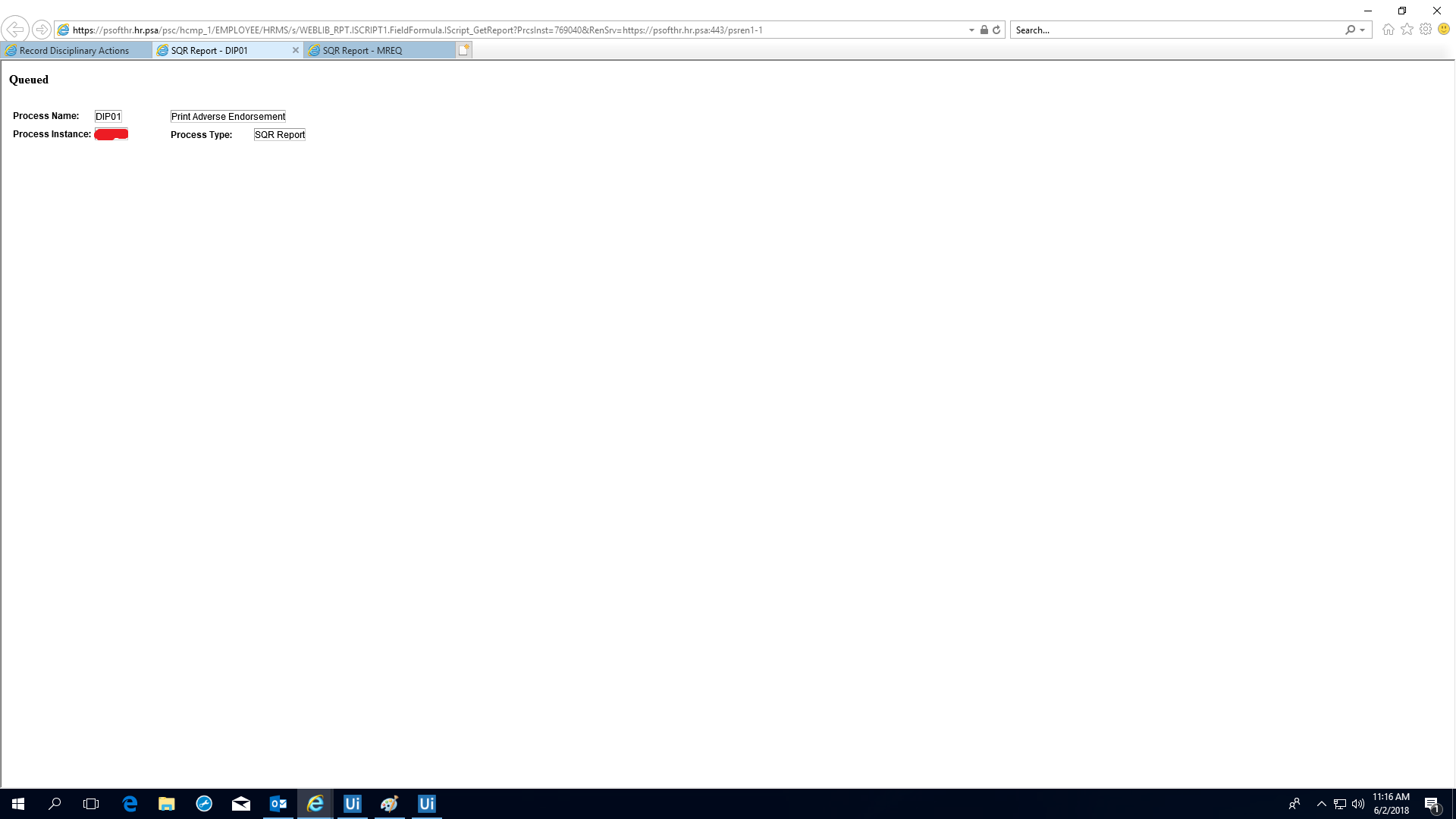
Task: Expand the search provider dropdown arrow
Action: click(1363, 30)
